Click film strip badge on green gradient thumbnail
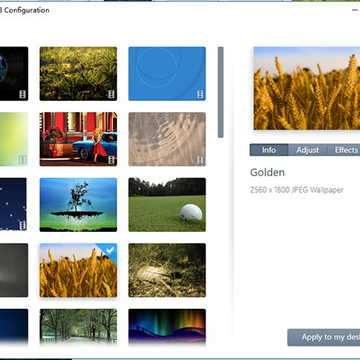Image resolution: width=360 pixels, height=360 pixels. click(x=22, y=160)
